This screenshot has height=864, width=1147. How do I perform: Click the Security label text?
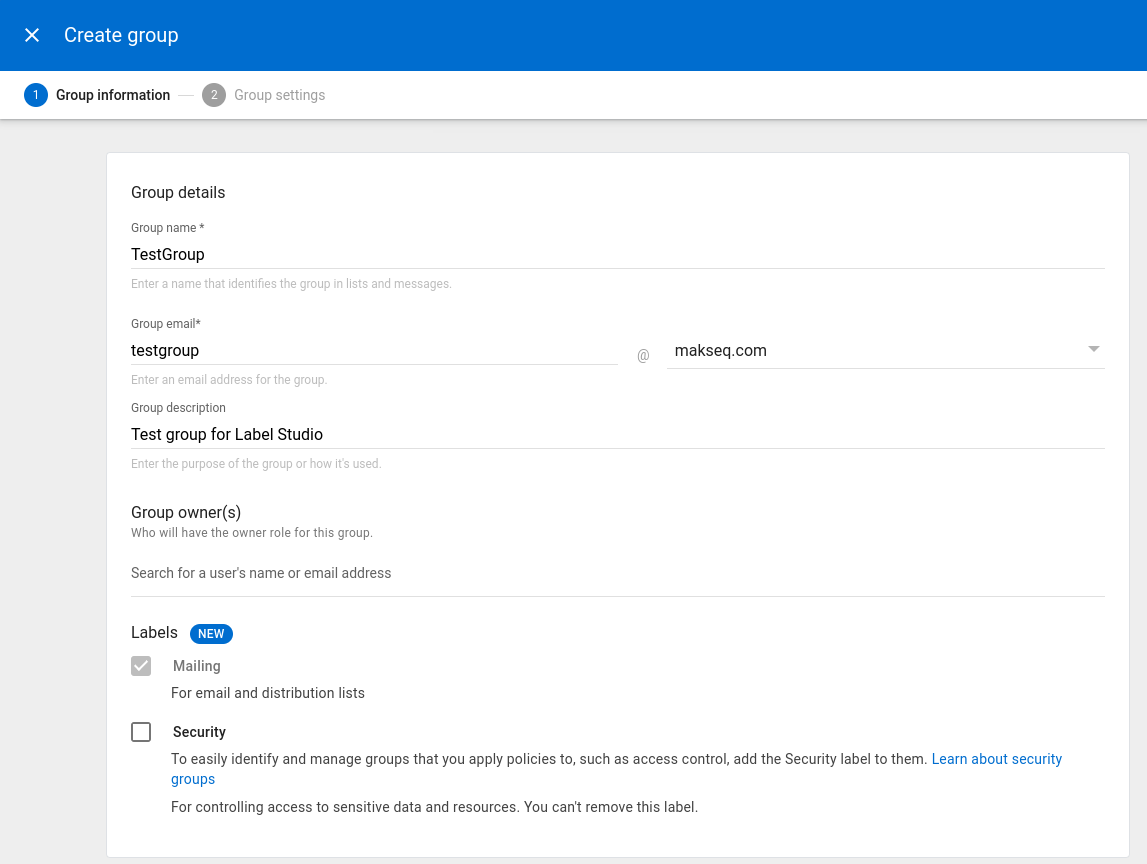tap(199, 732)
